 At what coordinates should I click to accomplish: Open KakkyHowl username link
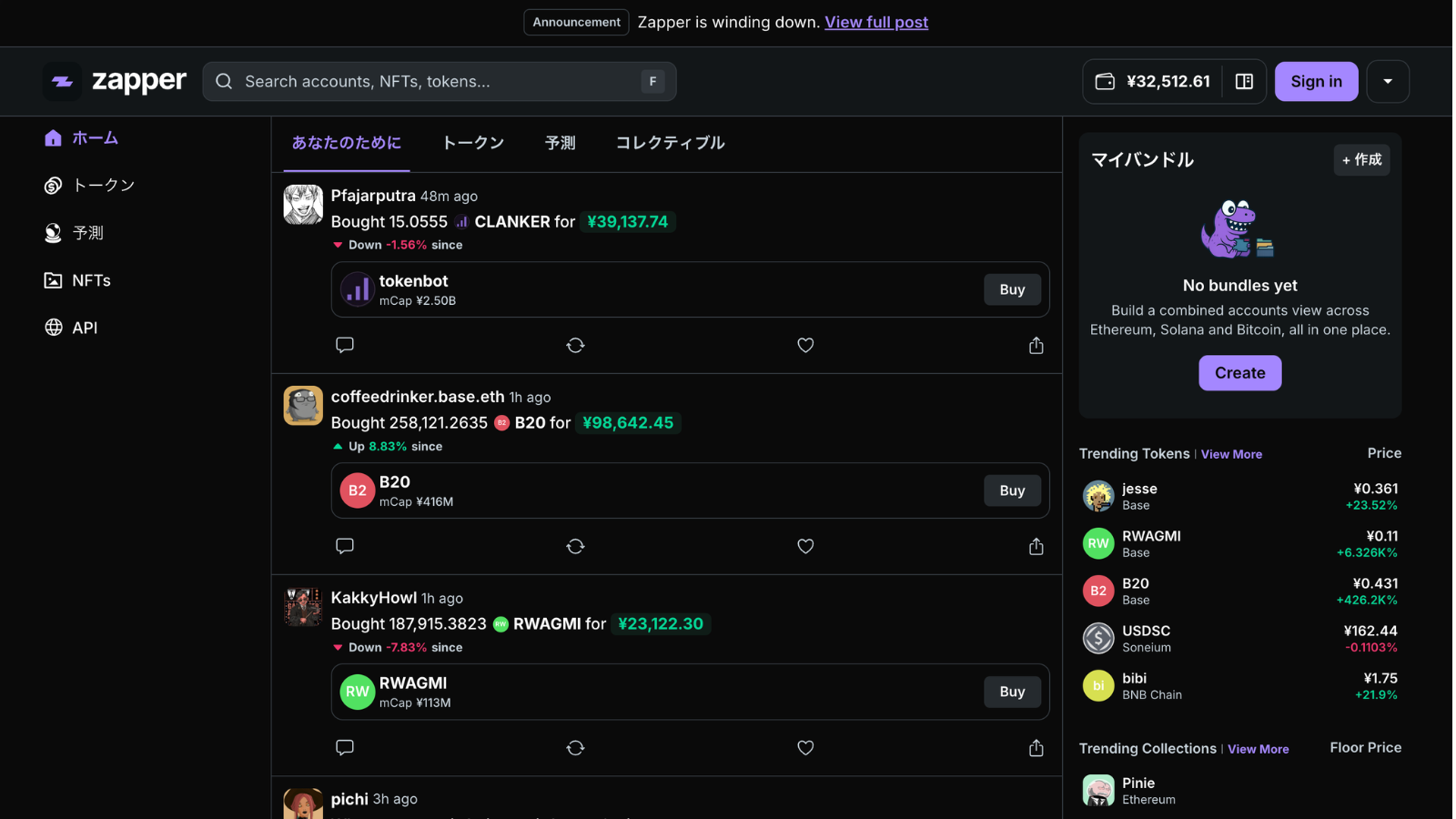coord(374,598)
